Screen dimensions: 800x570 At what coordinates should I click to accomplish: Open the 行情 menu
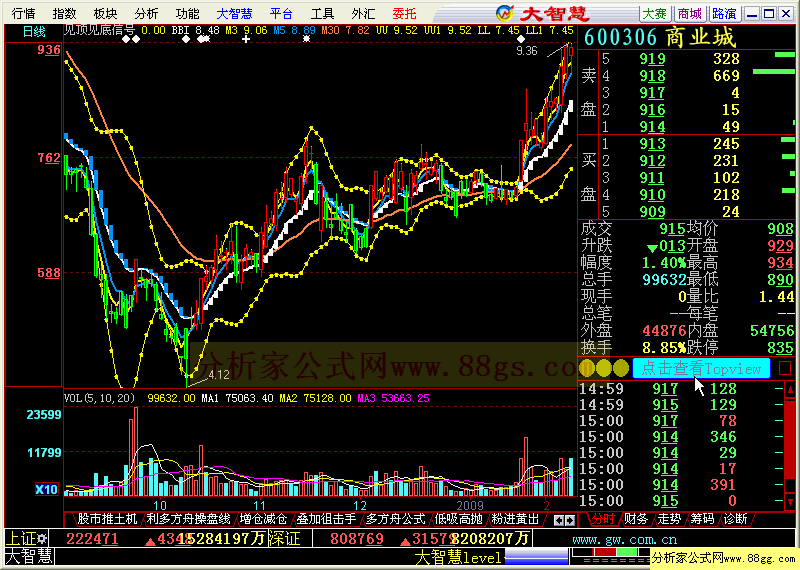coord(23,13)
